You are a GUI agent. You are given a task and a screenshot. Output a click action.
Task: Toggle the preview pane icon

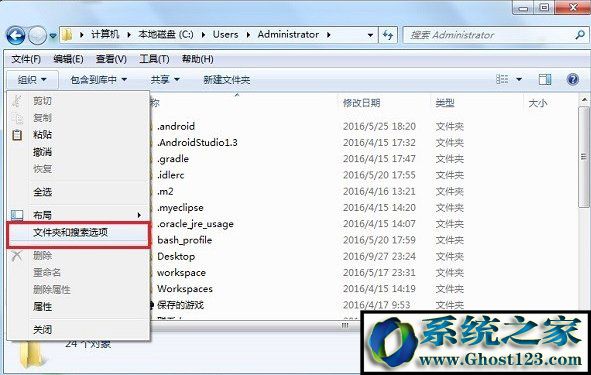[545, 80]
